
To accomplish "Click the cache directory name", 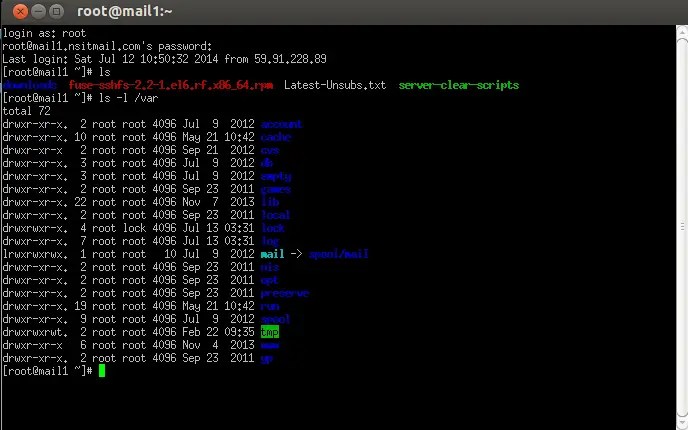I will click(x=276, y=137).
